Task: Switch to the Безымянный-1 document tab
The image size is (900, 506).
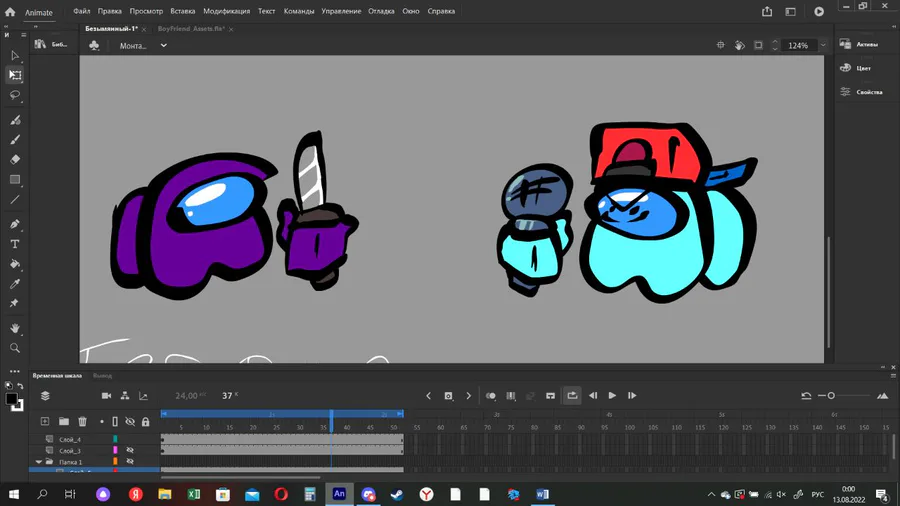Action: tap(111, 29)
